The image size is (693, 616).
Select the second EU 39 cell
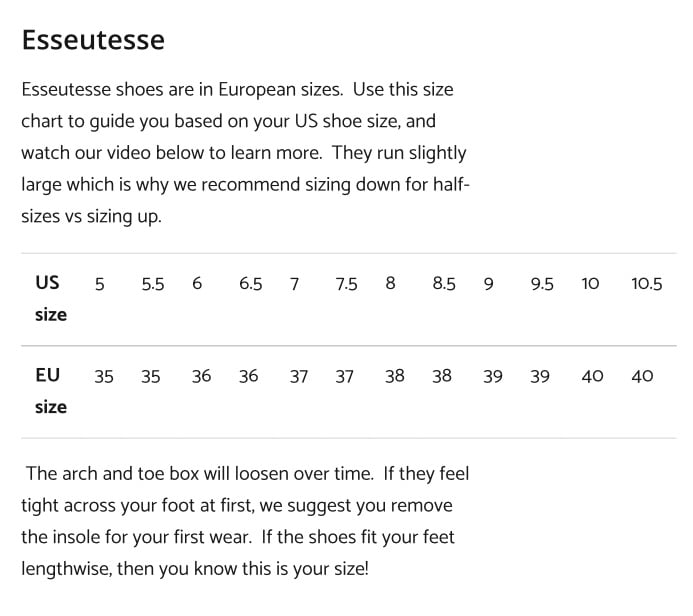[x=540, y=376]
